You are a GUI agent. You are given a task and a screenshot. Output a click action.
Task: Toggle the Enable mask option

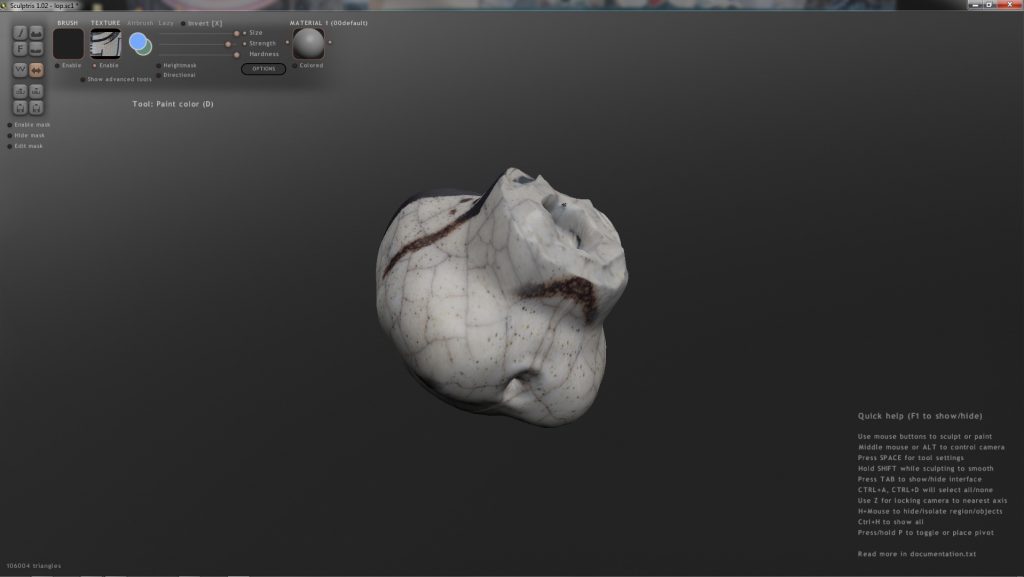(x=10, y=125)
